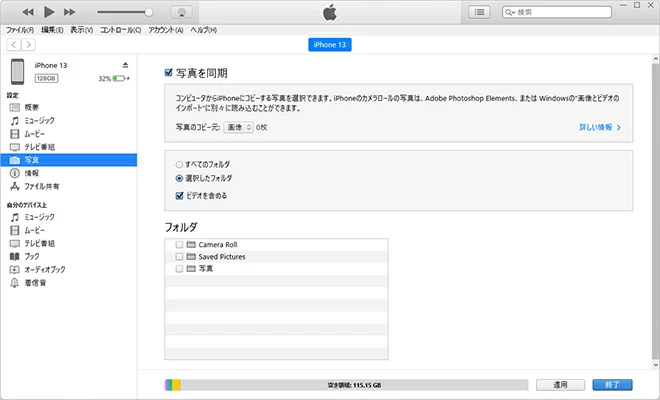Start playback with the play button
Screen dimensions: 660x400
(49, 12)
